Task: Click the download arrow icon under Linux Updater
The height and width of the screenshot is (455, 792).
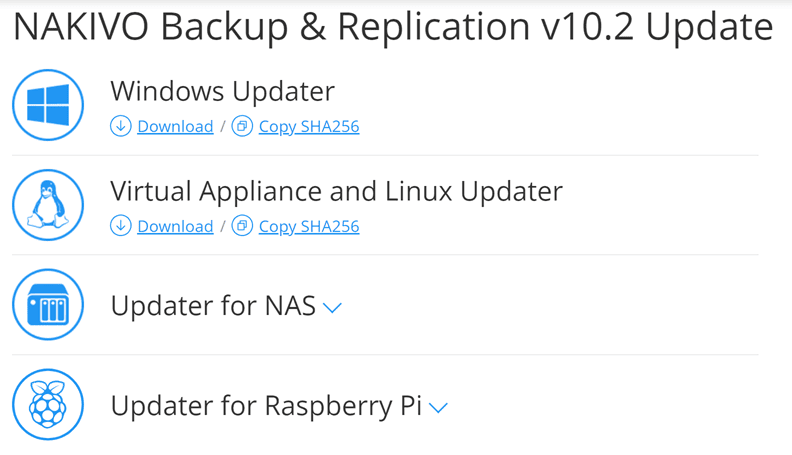Action: click(x=121, y=226)
